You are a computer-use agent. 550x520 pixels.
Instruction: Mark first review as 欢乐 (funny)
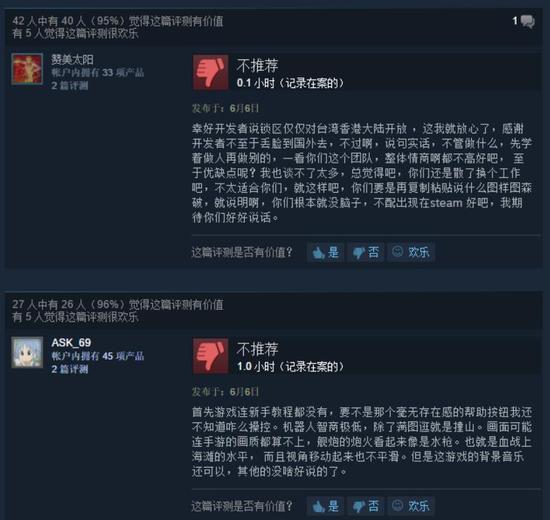point(411,252)
